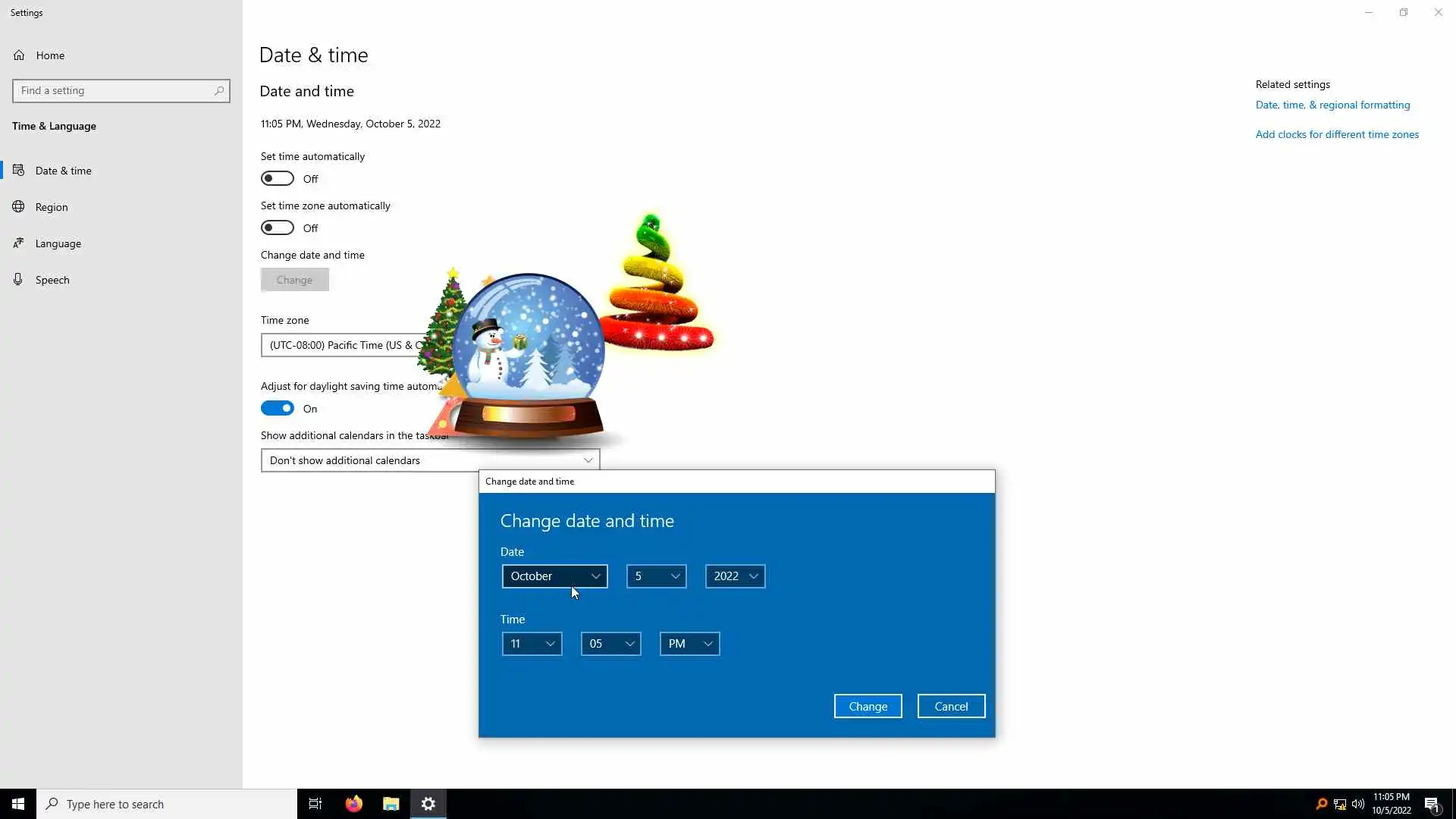Open Speech settings in sidebar

(x=52, y=280)
